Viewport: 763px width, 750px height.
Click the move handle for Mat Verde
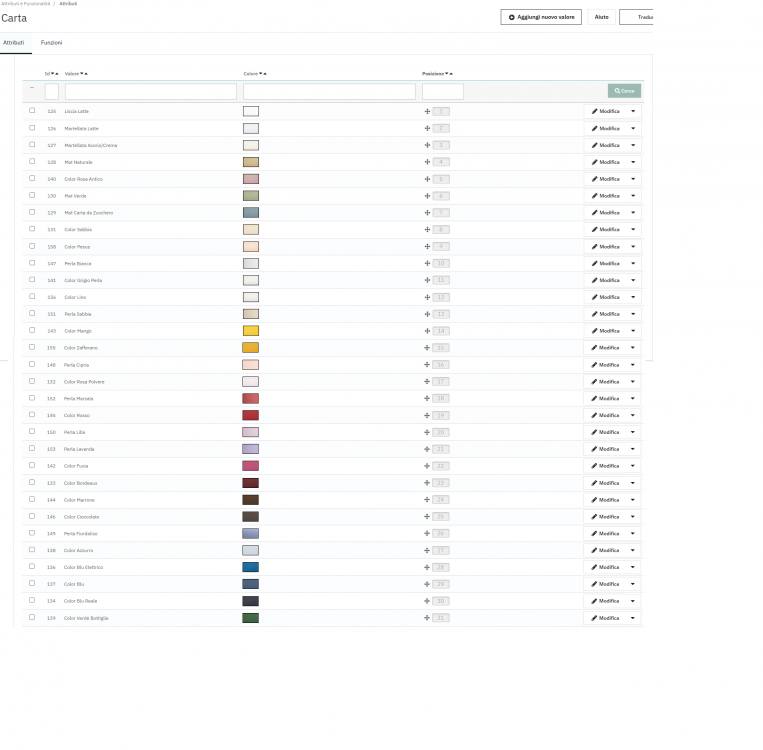[x=427, y=196]
